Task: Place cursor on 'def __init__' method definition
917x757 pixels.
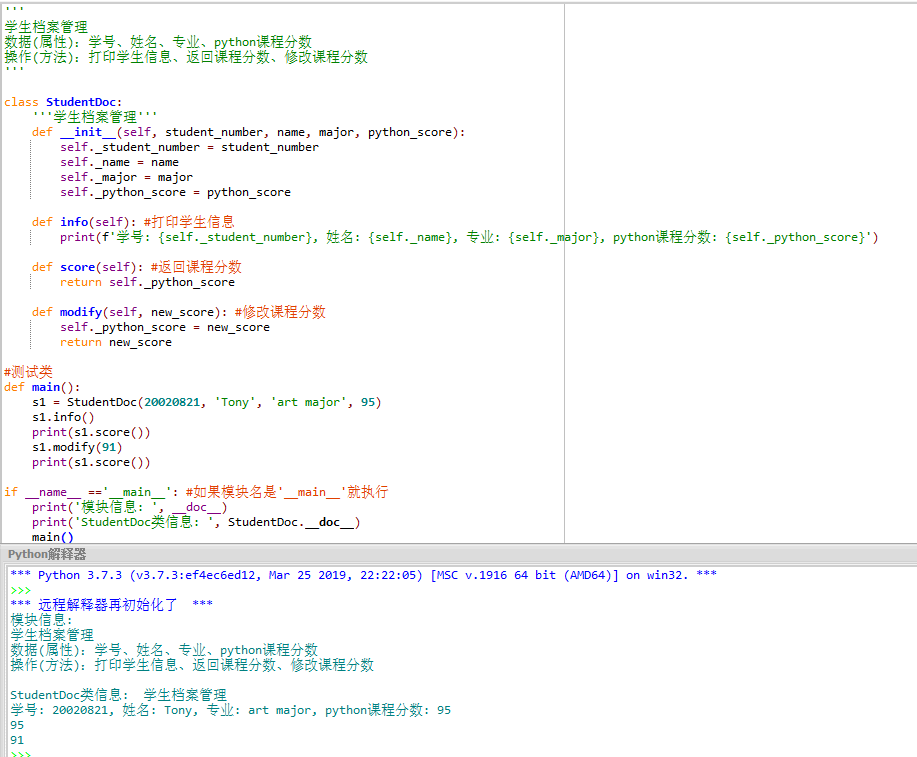Action: click(x=249, y=132)
